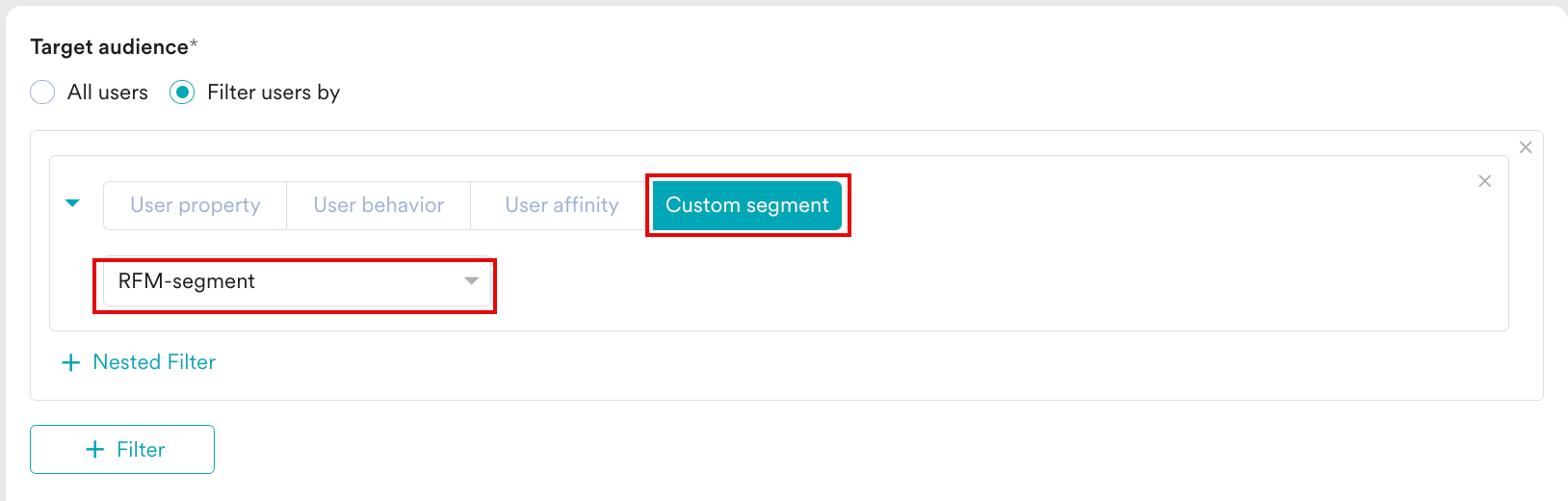
Task: Click the All users label text
Action: (108, 92)
